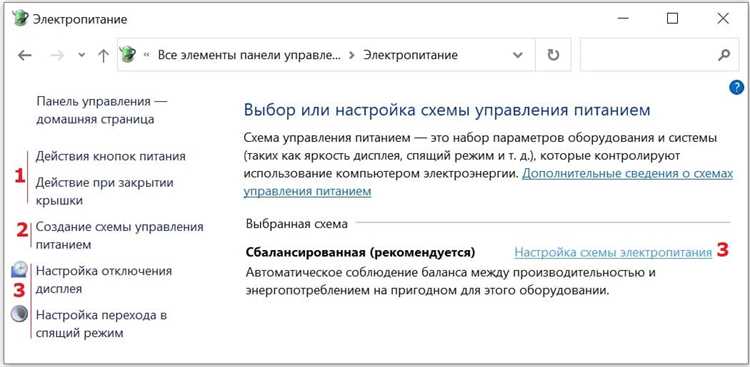Maximize the Электропитание window
Screen dimensions: 750x367
coord(673,19)
